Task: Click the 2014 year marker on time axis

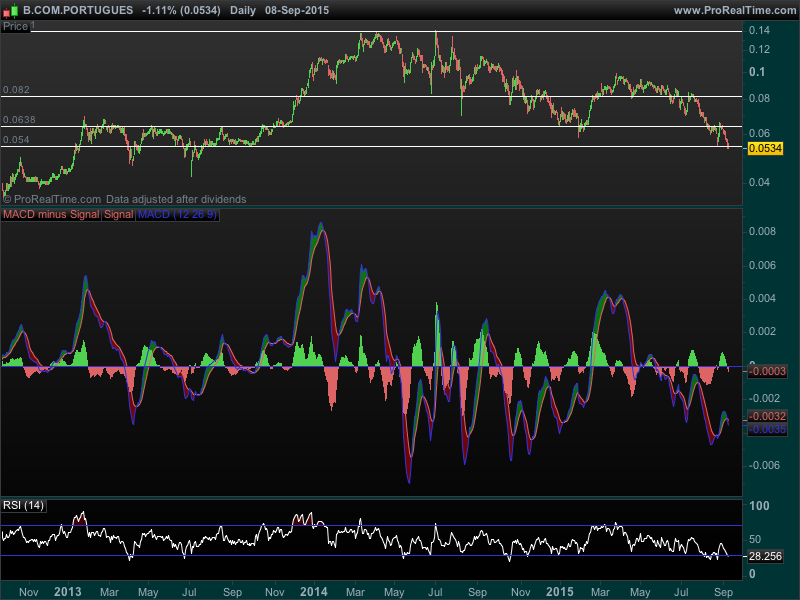Action: coord(315,591)
